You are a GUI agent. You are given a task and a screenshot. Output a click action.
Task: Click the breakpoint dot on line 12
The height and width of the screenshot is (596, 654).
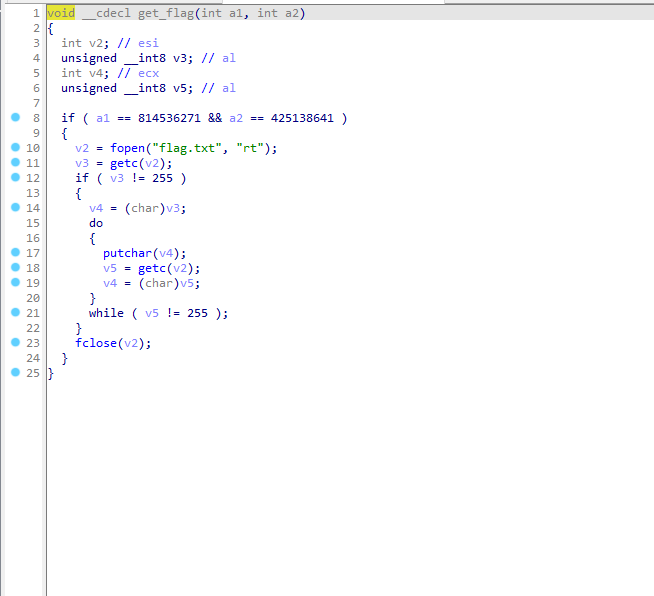coord(15,178)
